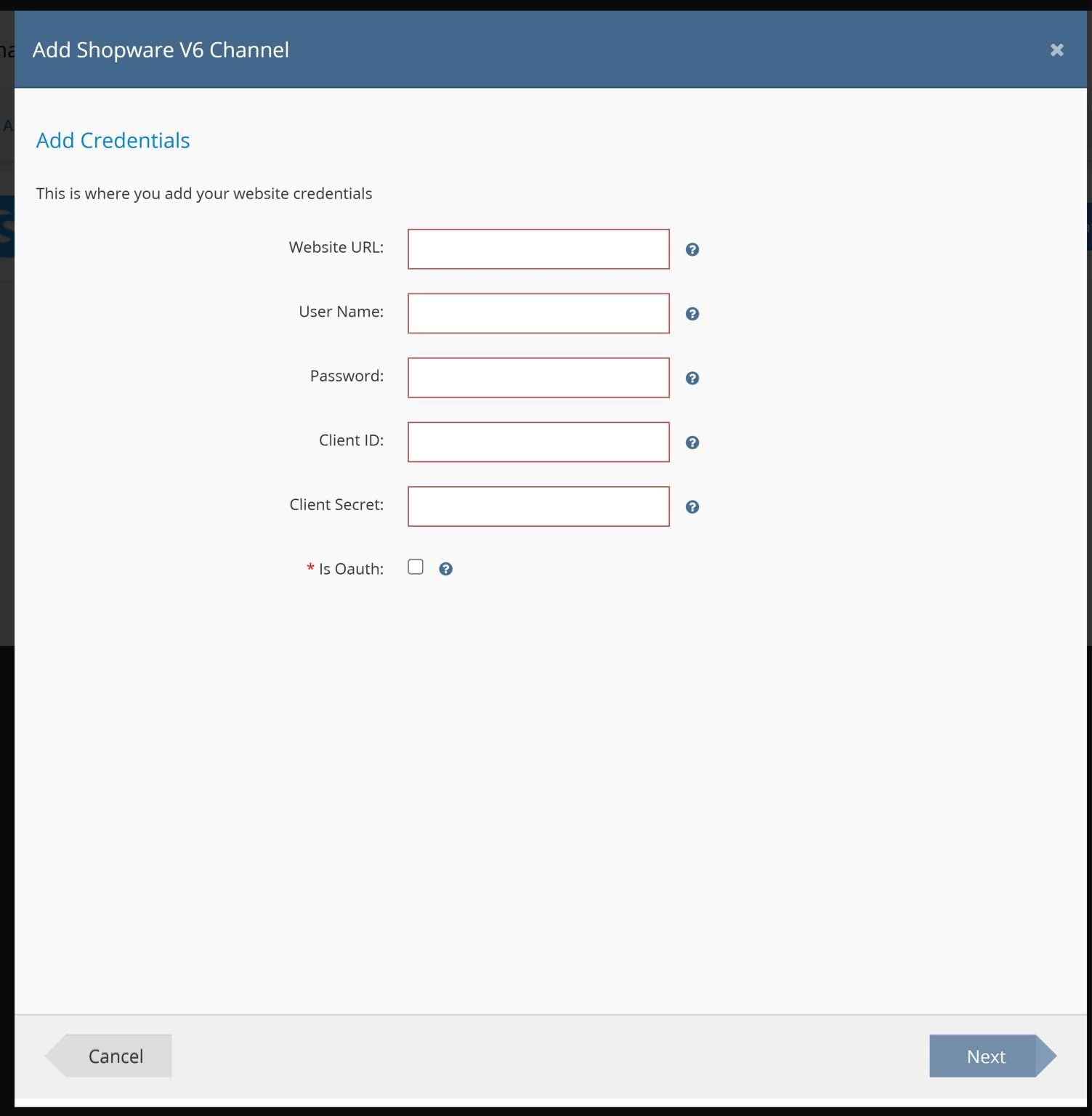Open the User Name help tooltip icon
Image resolution: width=1092 pixels, height=1116 pixels.
pos(692,314)
